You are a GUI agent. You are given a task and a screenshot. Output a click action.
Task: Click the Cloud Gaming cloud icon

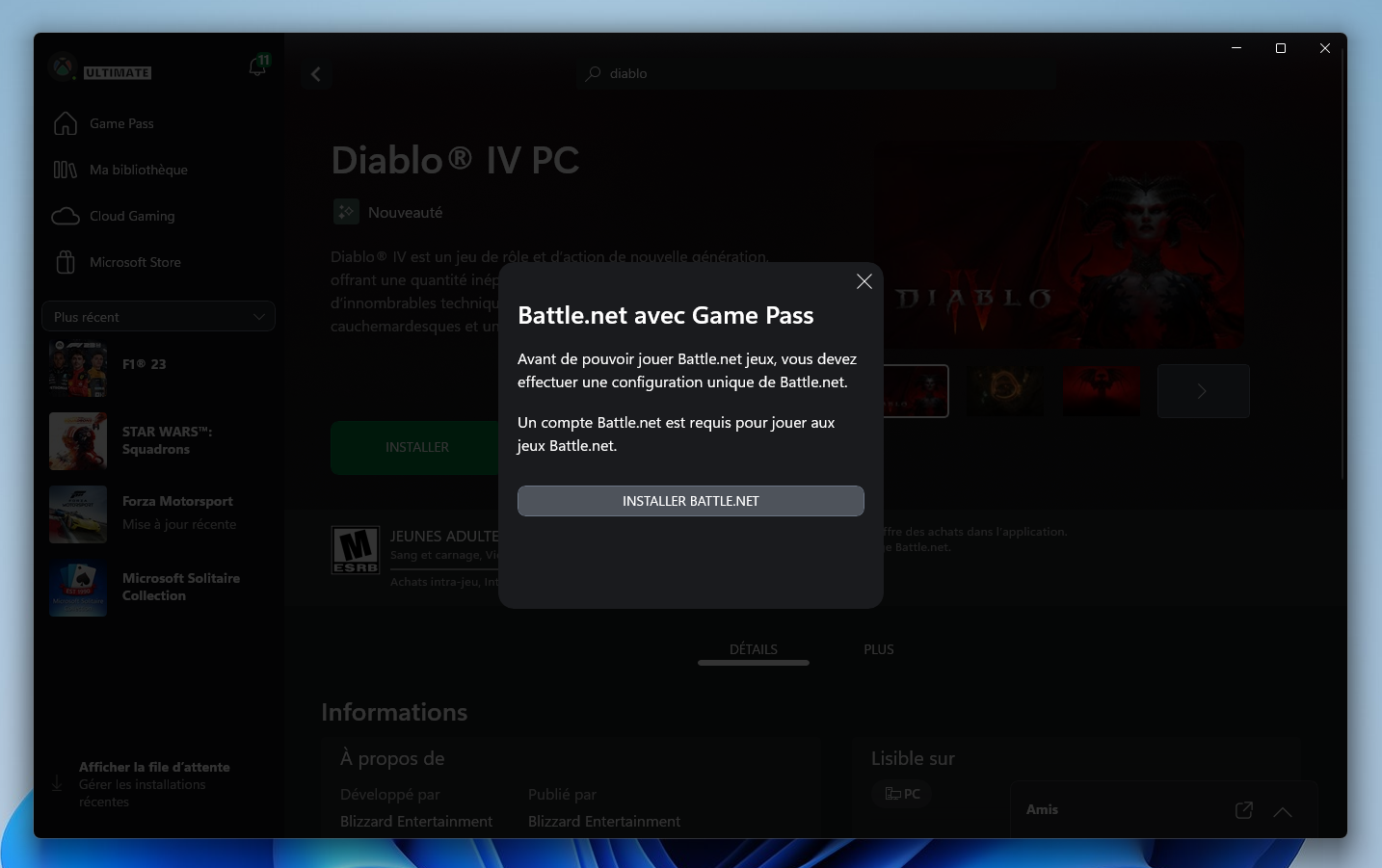(x=66, y=216)
